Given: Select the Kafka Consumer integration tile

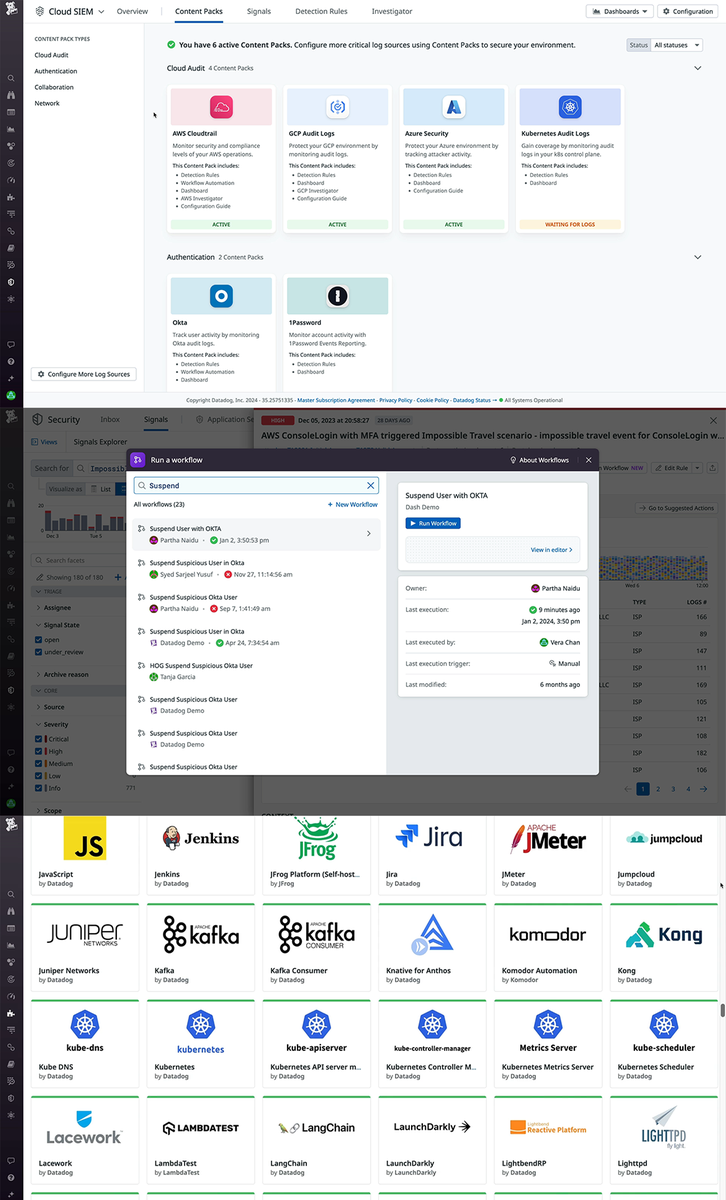Looking at the screenshot, I should click(316, 946).
